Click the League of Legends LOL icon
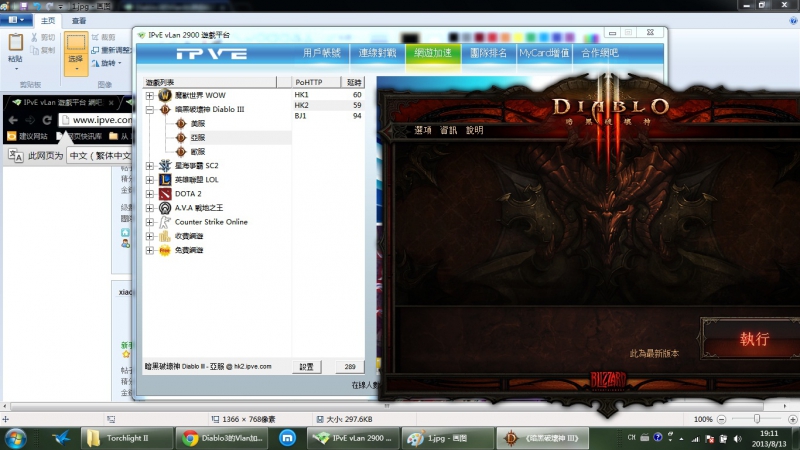Image resolution: width=800 pixels, height=450 pixels. click(x=165, y=179)
